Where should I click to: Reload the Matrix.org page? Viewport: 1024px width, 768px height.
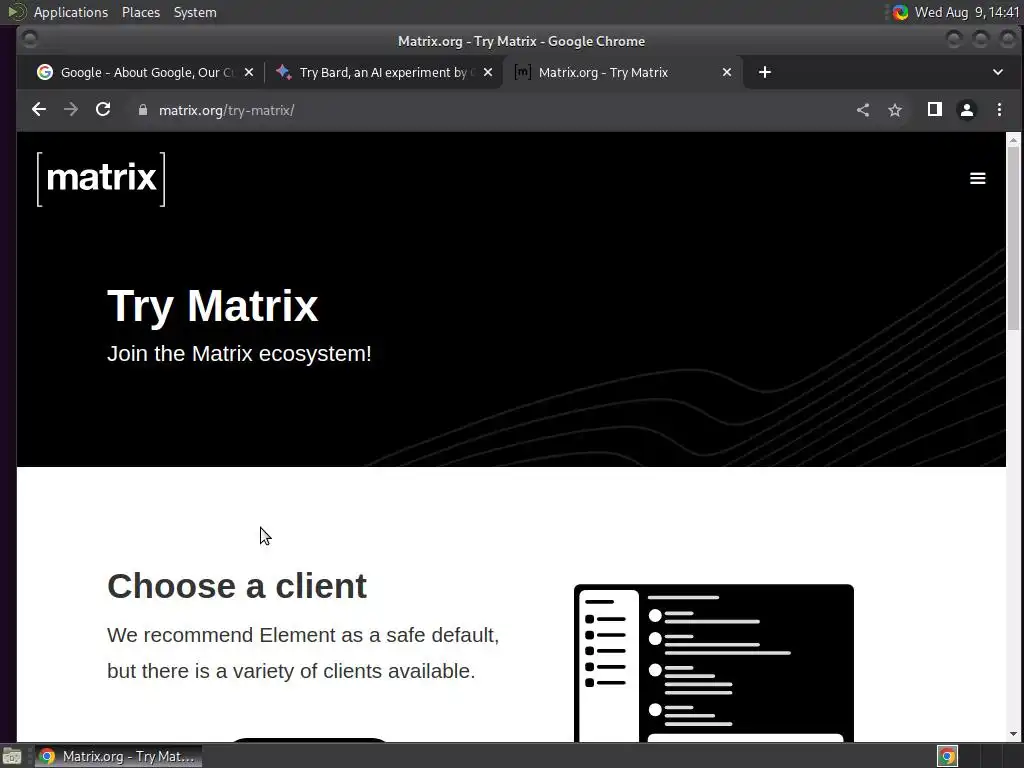point(103,110)
